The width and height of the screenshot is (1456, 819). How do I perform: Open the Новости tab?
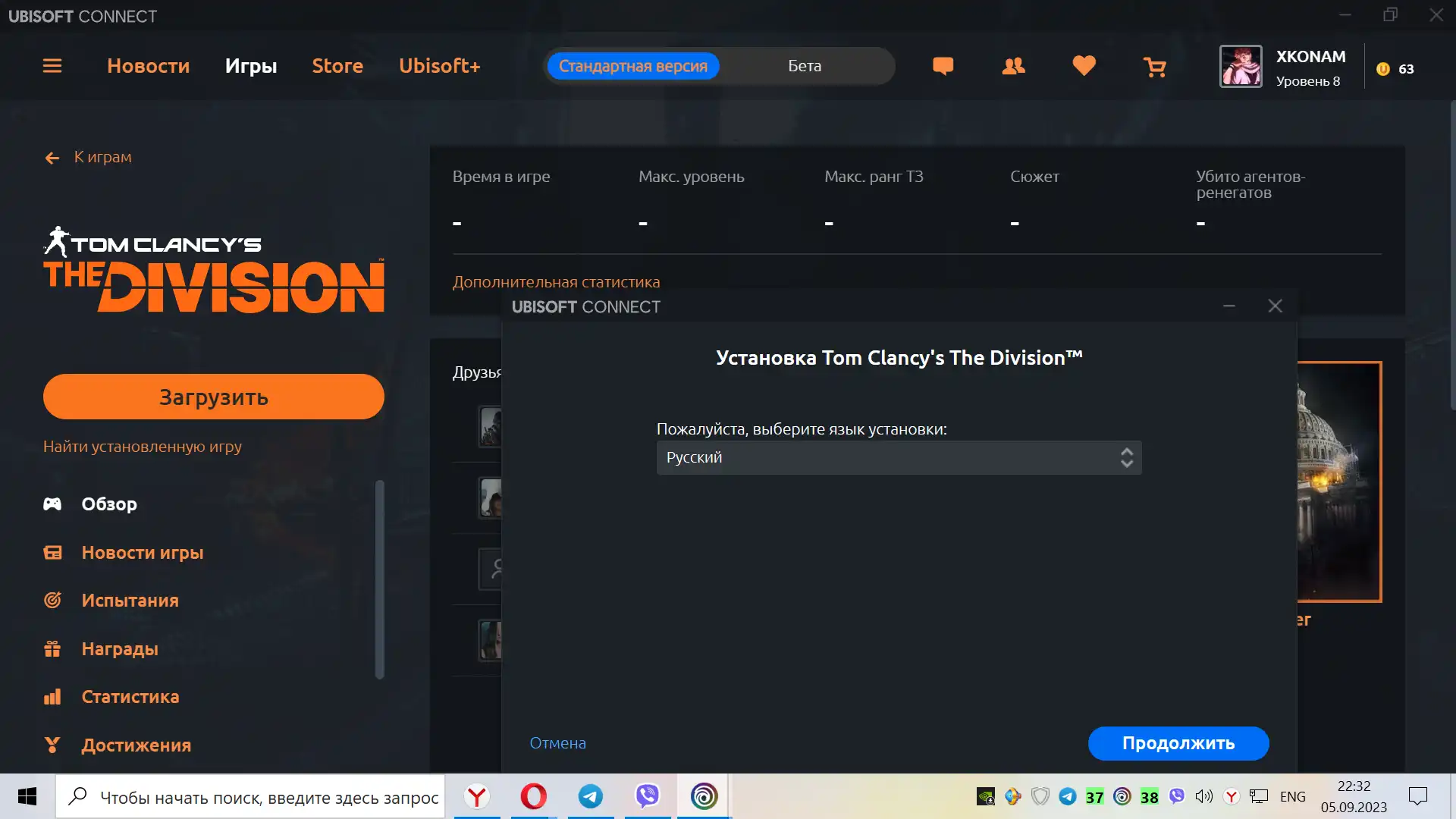coord(149,66)
